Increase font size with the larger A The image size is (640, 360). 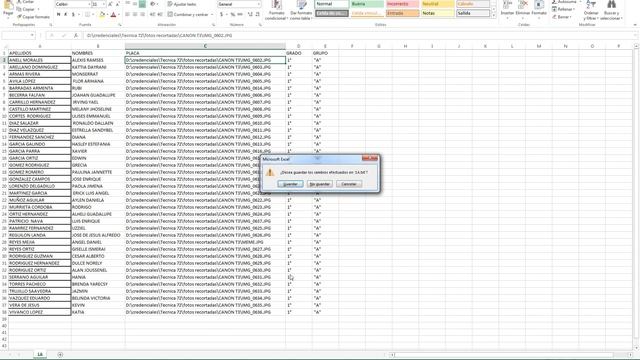click(x=110, y=4)
